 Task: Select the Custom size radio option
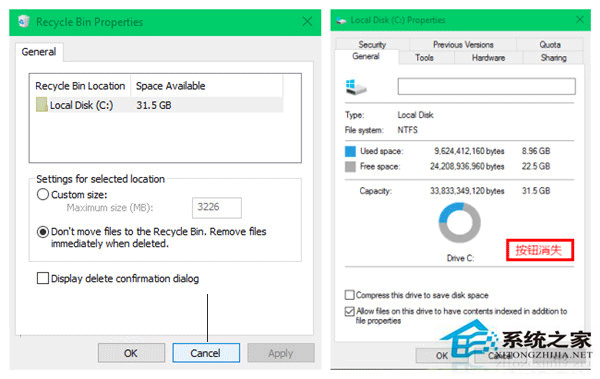coord(43,194)
